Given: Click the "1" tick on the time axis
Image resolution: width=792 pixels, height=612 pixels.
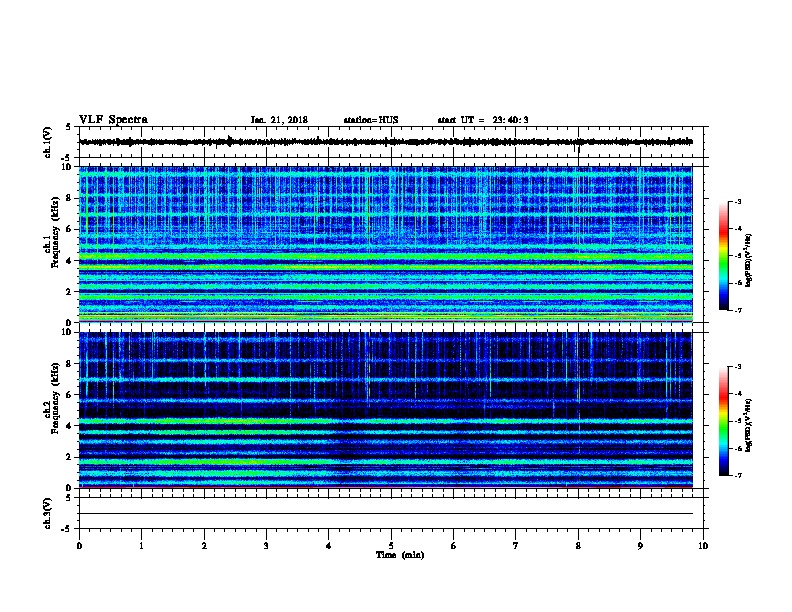Looking at the screenshot, I should (141, 545).
